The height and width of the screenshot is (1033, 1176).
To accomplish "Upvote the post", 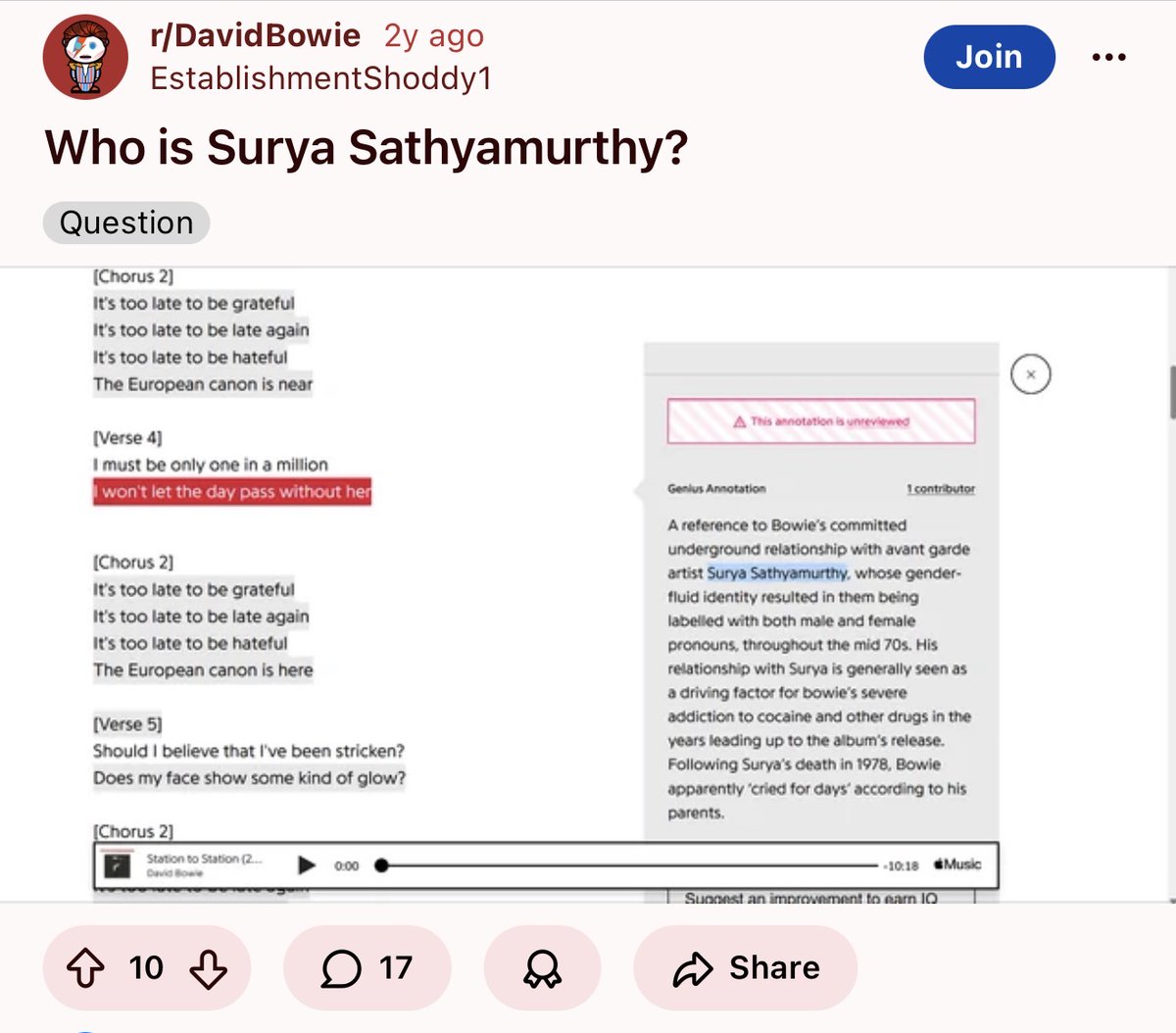I will 85,968.
